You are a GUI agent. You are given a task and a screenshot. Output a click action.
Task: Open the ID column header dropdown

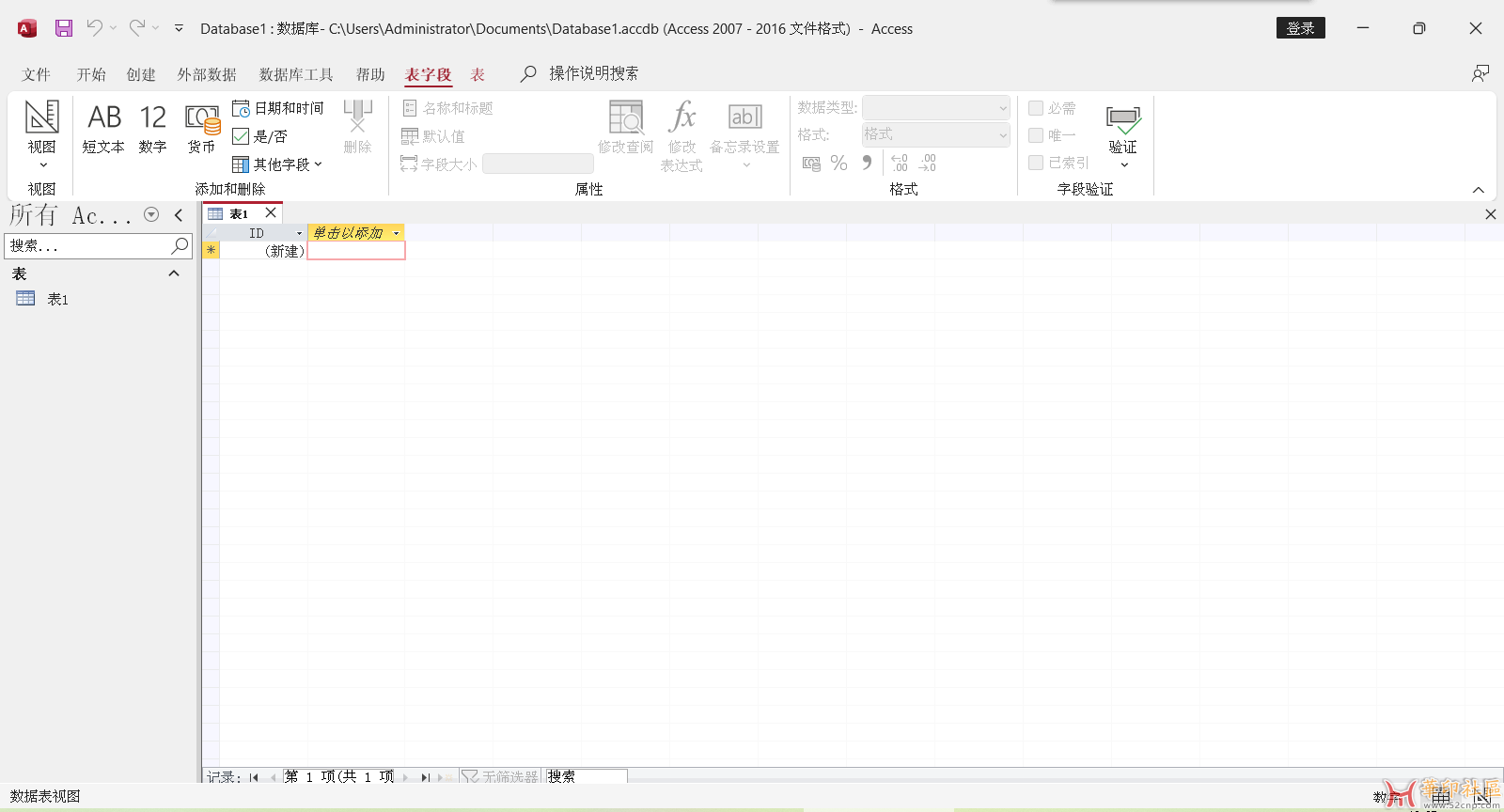click(300, 233)
